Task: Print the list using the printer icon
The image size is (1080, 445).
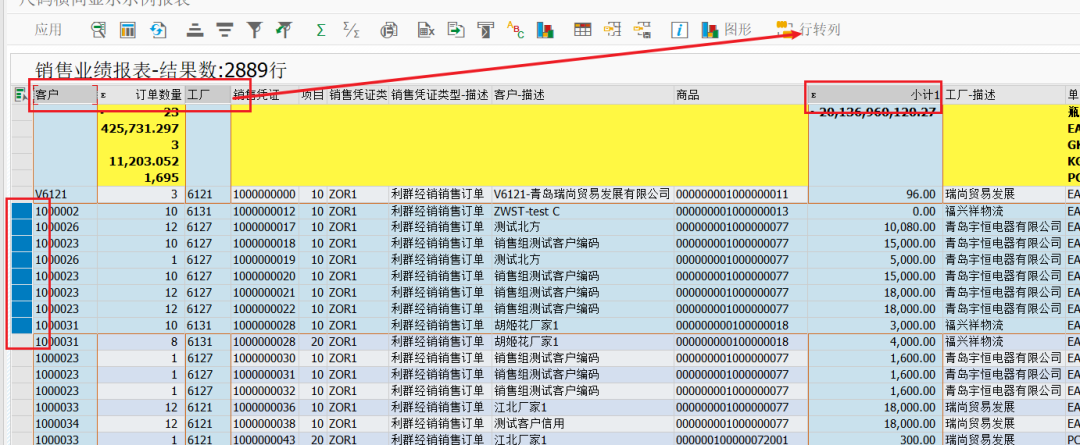Action: point(390,30)
